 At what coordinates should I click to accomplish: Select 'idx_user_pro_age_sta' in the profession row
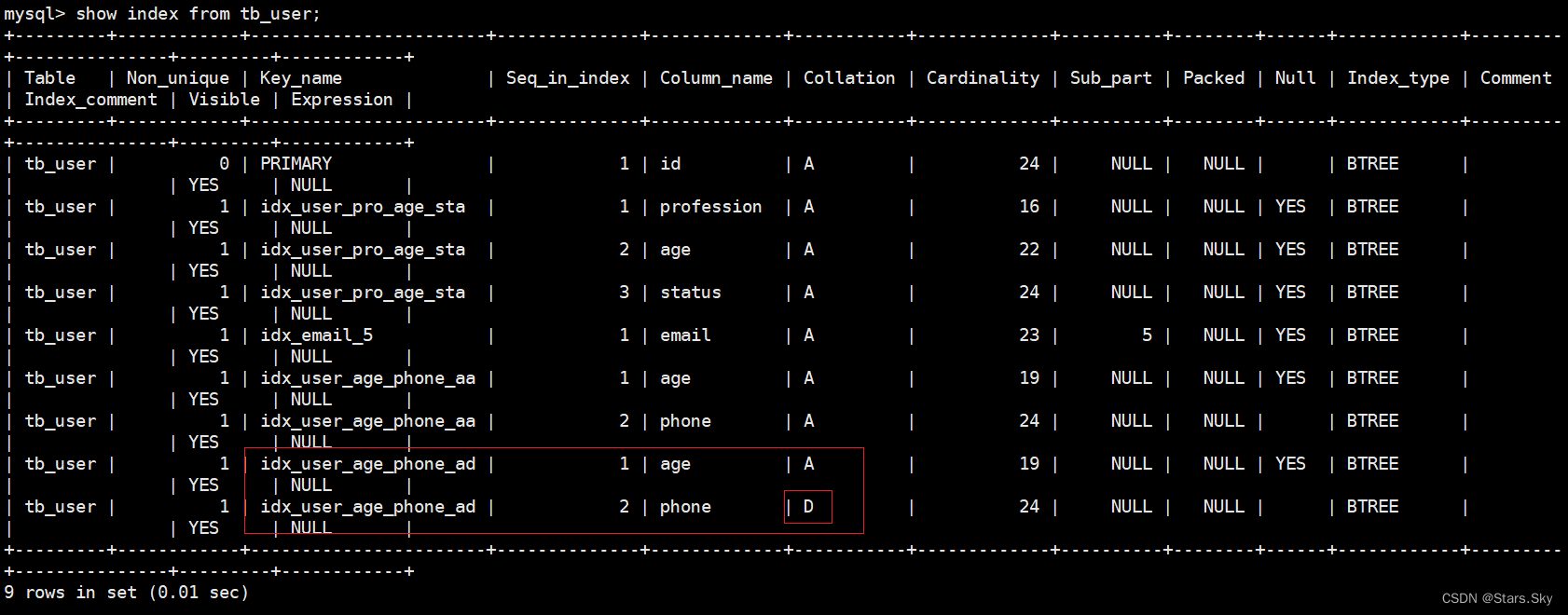click(x=363, y=207)
